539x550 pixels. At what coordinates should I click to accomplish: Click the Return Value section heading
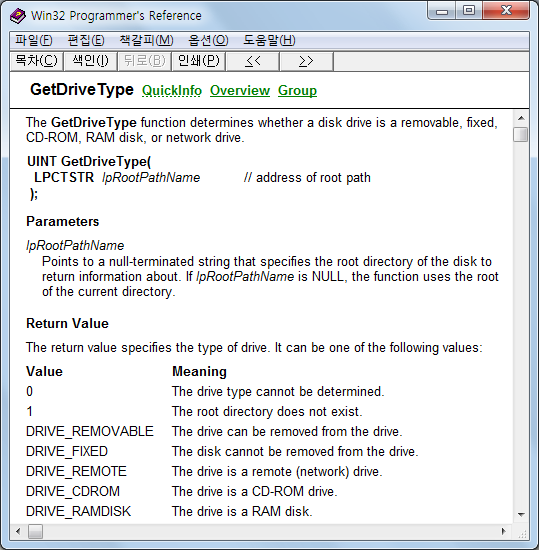coord(68,323)
